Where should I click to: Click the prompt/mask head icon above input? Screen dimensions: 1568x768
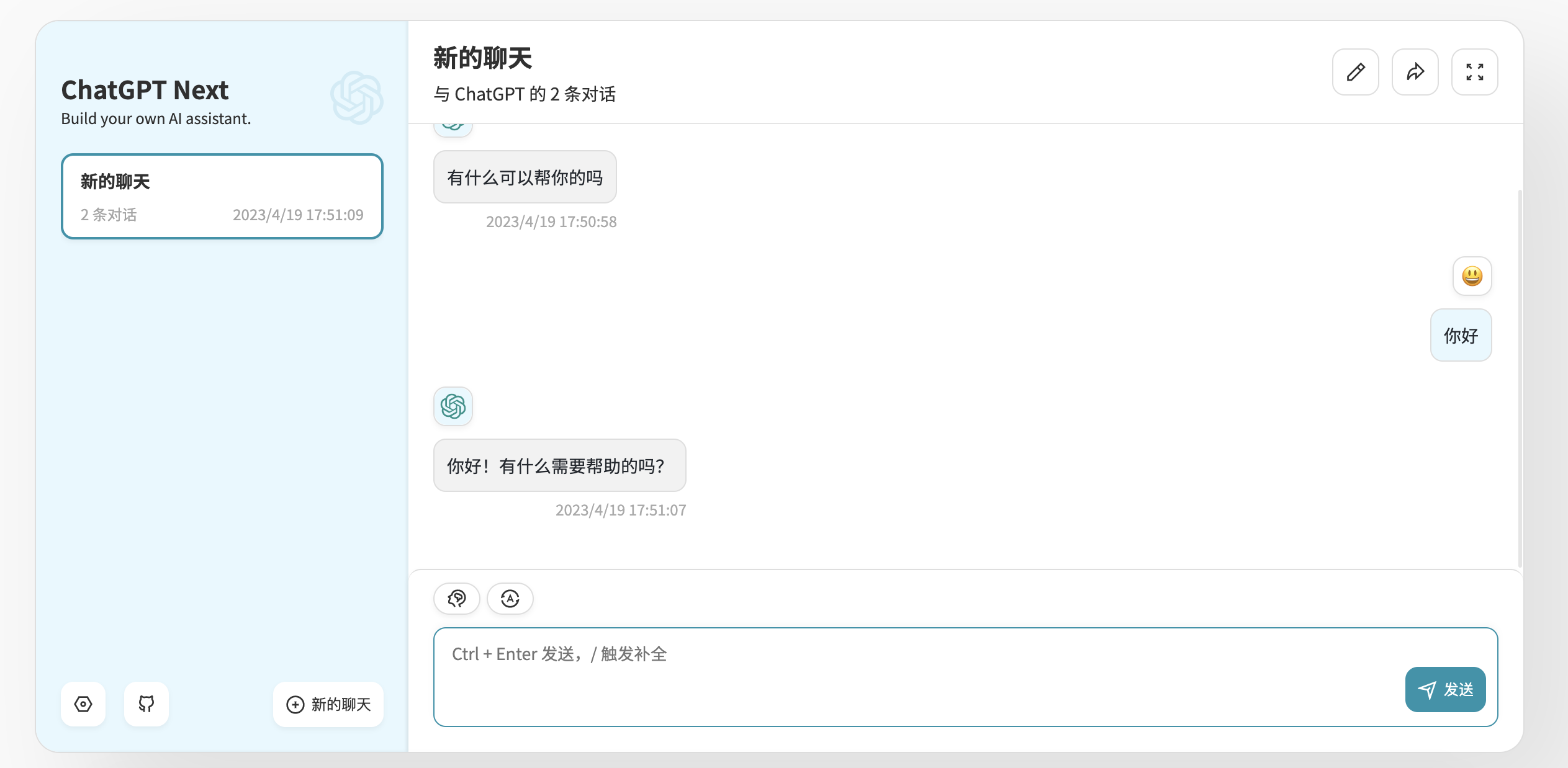tap(457, 599)
